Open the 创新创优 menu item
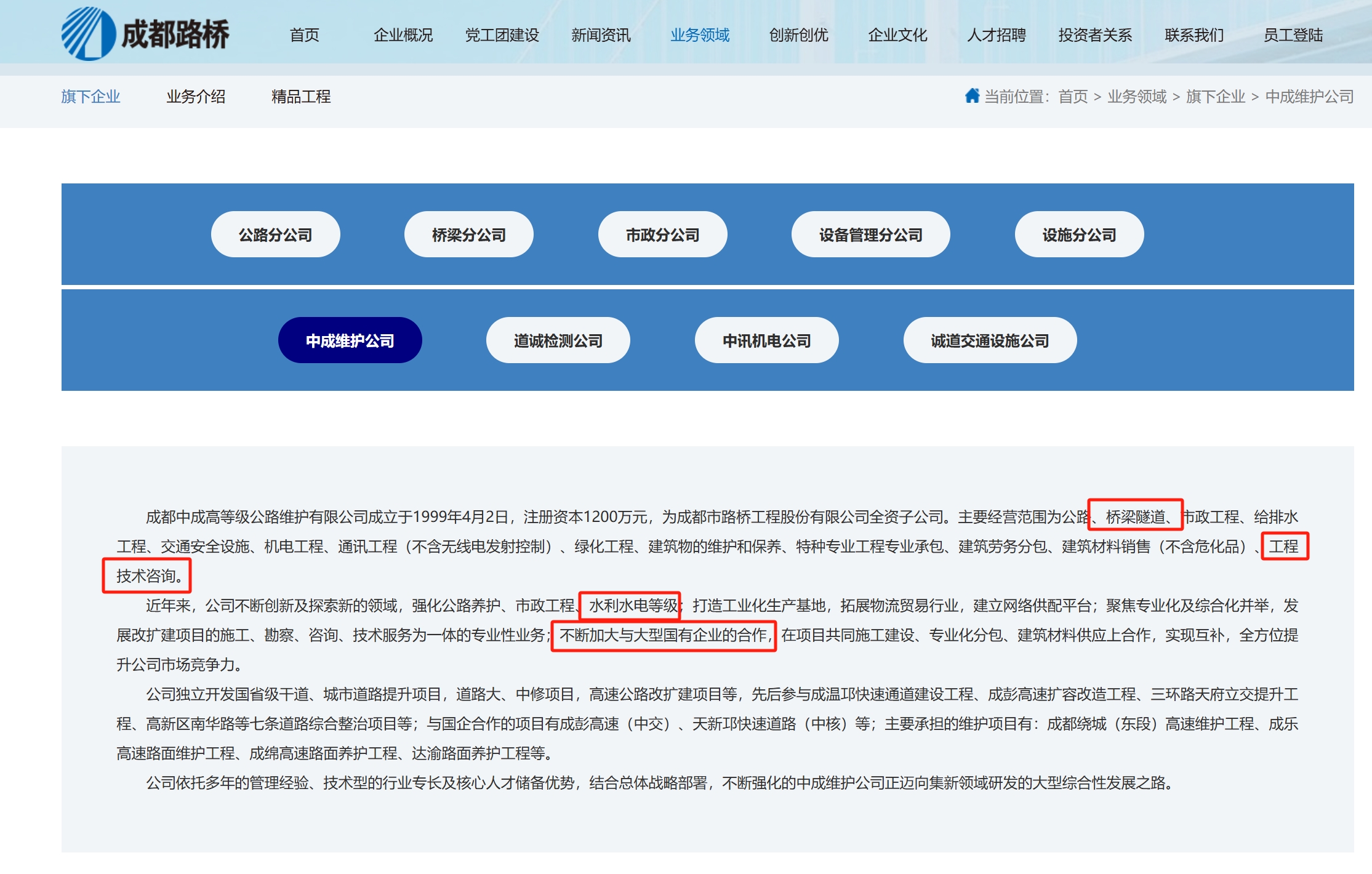This screenshot has height=874, width=1372. coord(798,35)
